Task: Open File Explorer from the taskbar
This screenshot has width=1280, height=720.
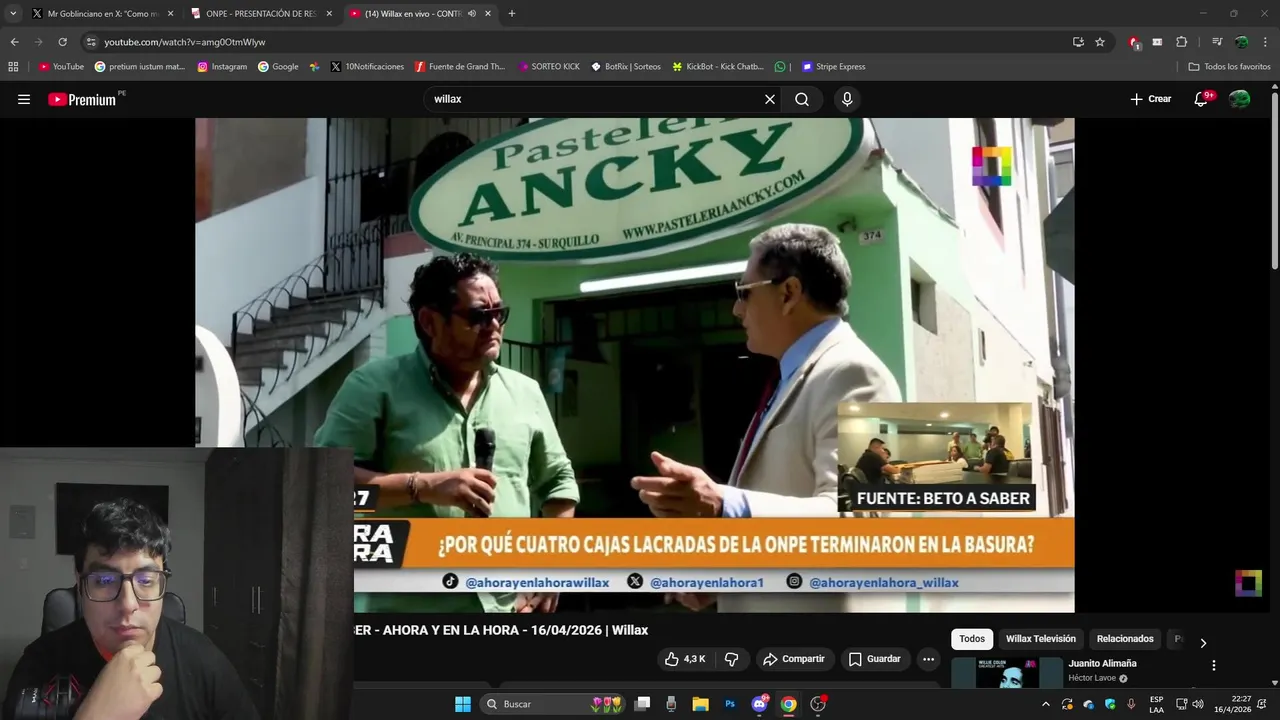Action: point(700,704)
